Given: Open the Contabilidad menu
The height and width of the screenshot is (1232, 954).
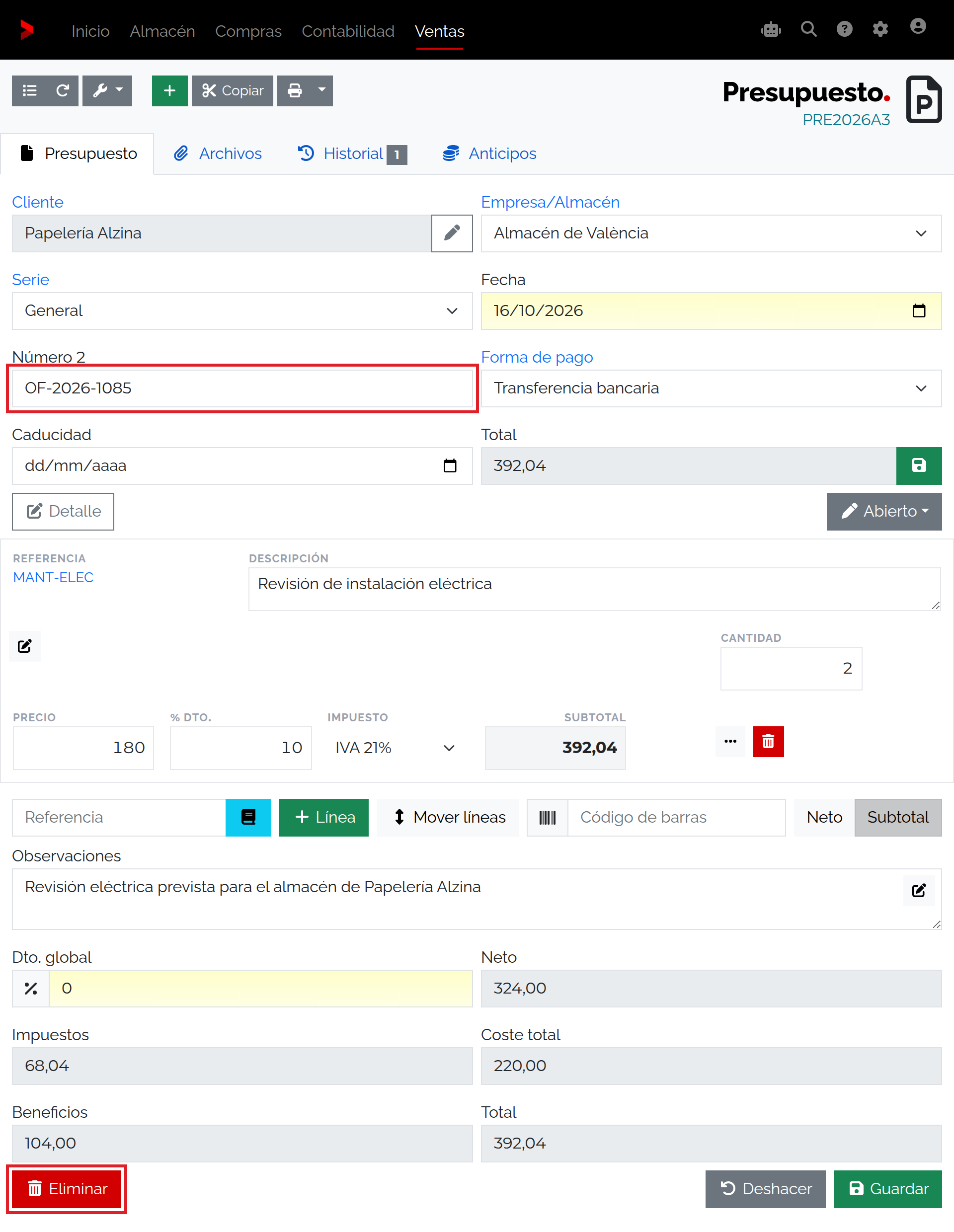Looking at the screenshot, I should click(x=348, y=31).
